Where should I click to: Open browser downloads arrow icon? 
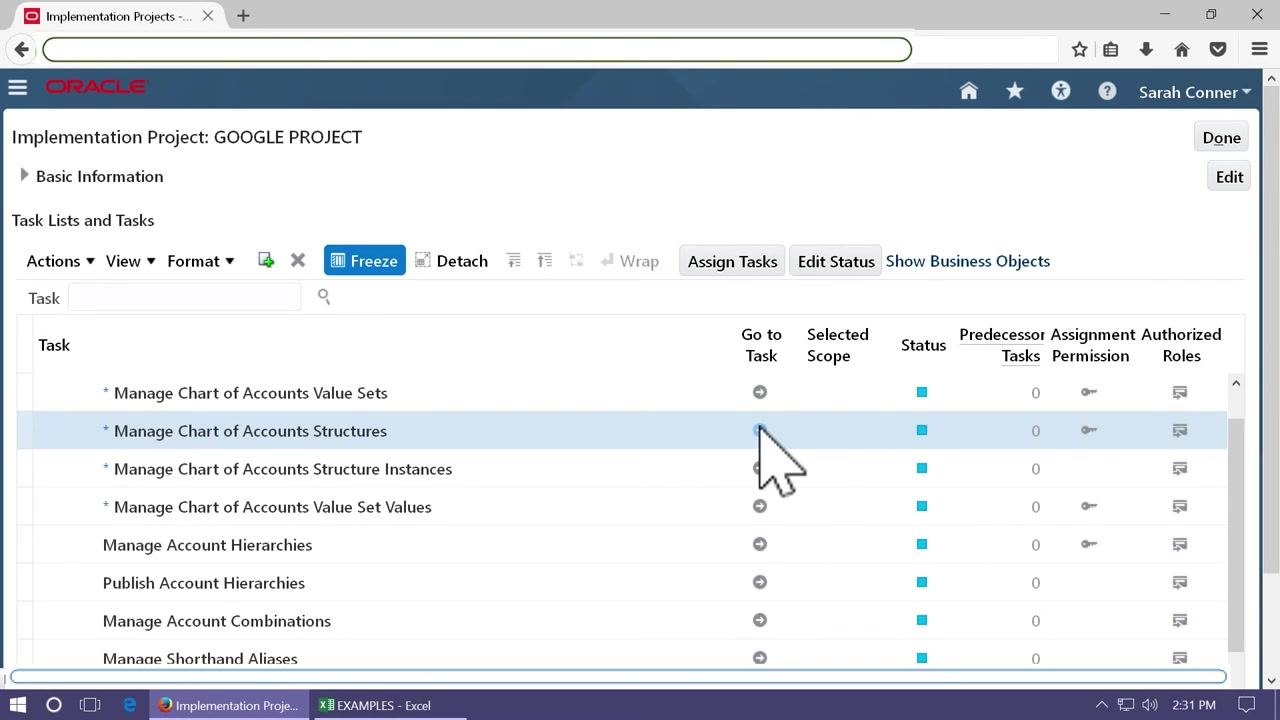pyautogui.click(x=1146, y=49)
